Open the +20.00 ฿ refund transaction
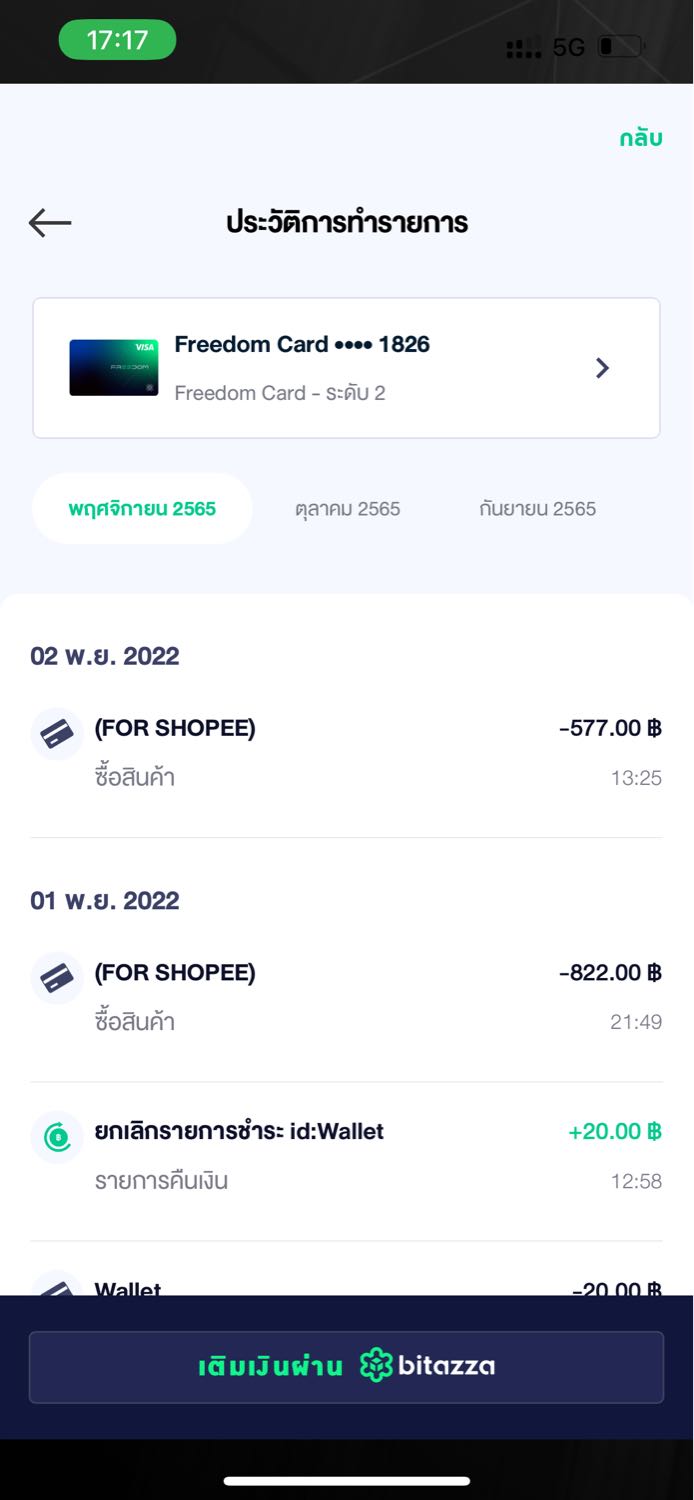 point(346,1155)
